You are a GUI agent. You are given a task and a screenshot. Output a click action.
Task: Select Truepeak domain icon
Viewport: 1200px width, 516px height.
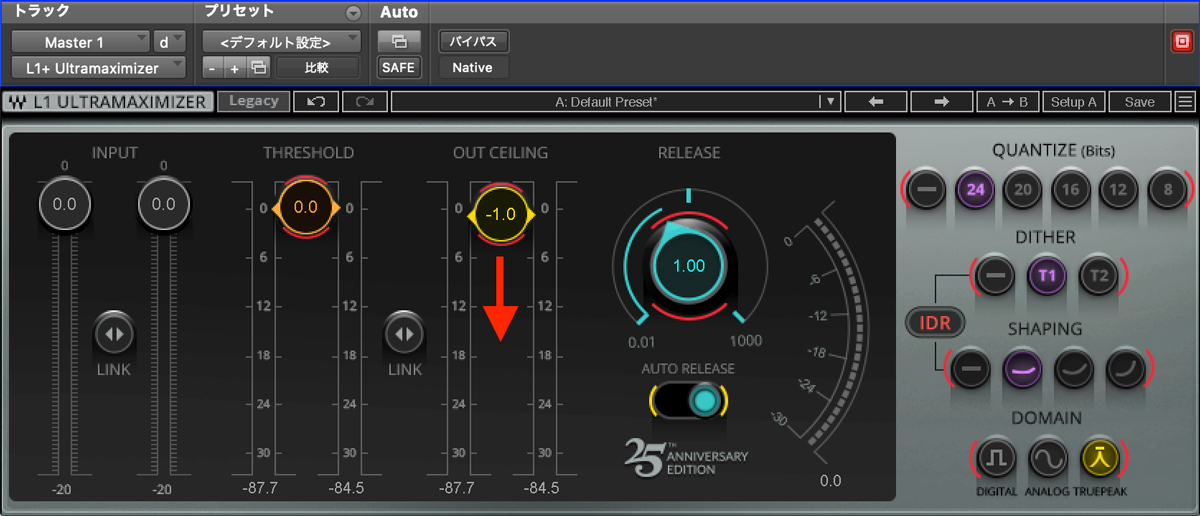click(1099, 458)
